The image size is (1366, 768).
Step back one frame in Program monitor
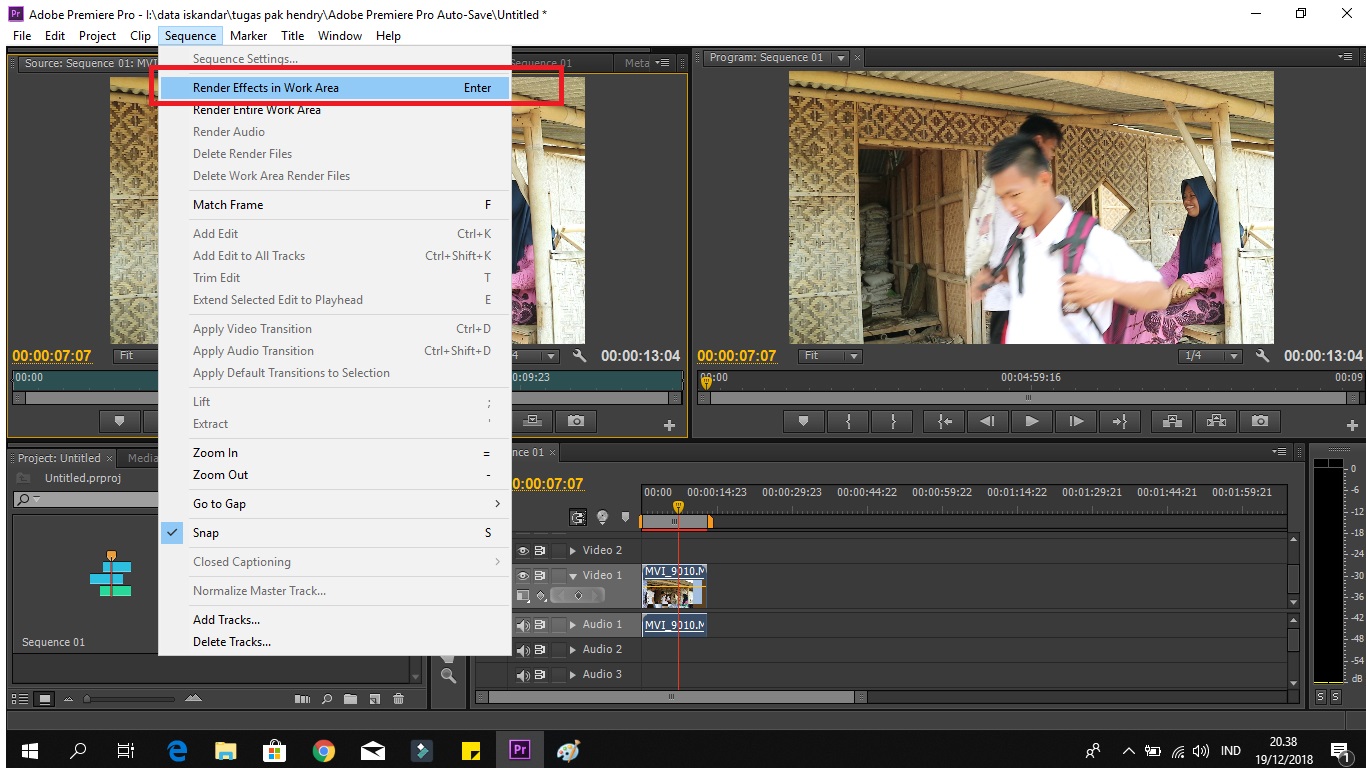(988, 422)
